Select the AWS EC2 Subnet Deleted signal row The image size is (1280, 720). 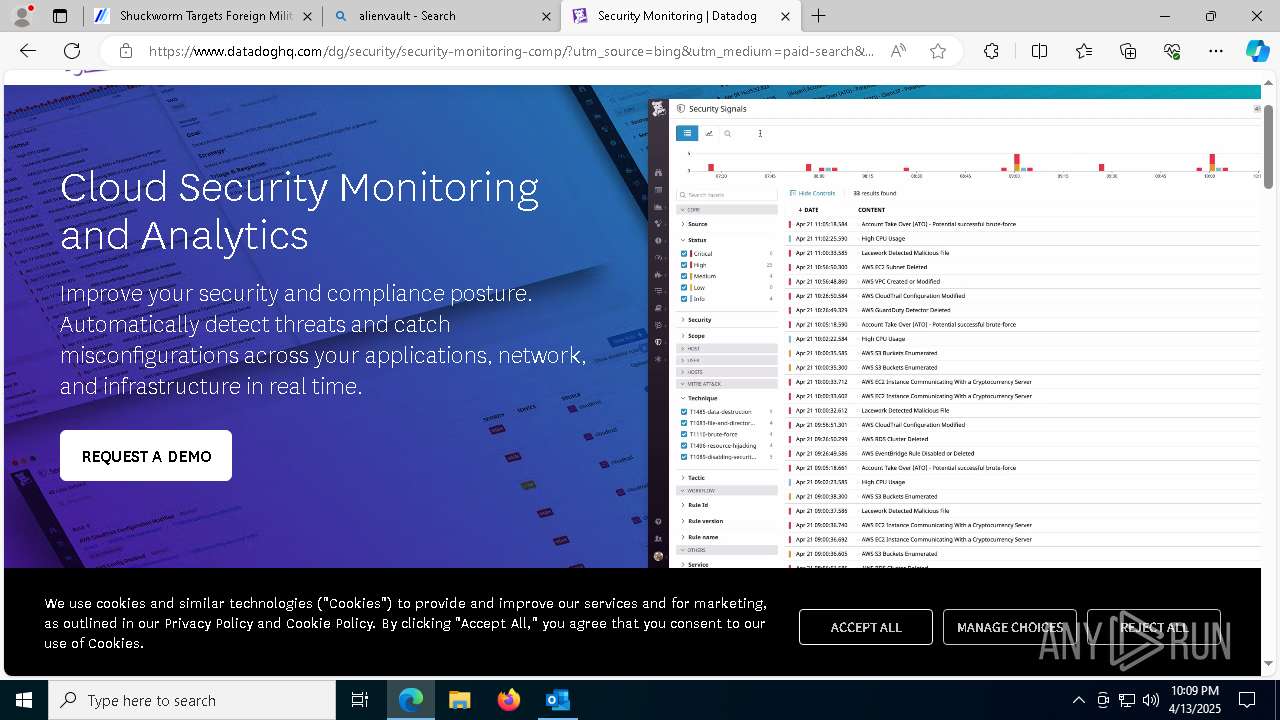(1024, 267)
